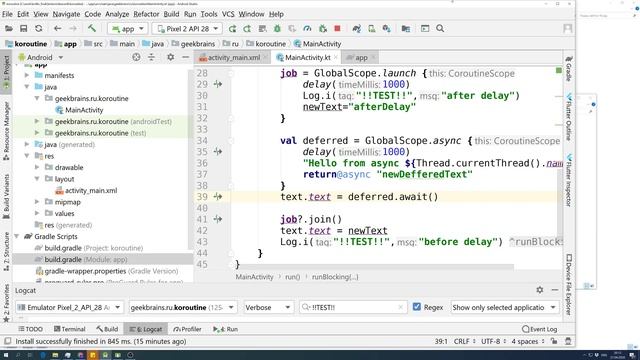Synchronize project with the refresh icon
The image size is (640, 360).
coord(38,29)
